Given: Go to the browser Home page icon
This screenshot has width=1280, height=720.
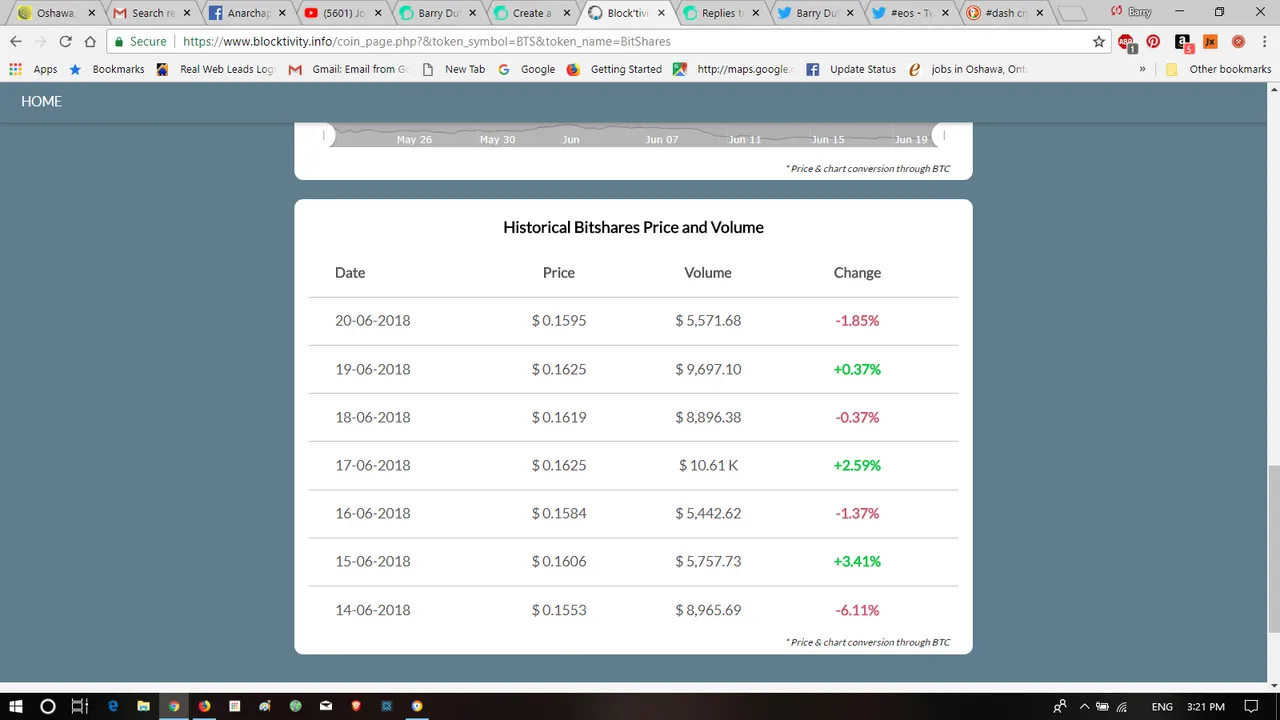Looking at the screenshot, I should click(90, 42).
